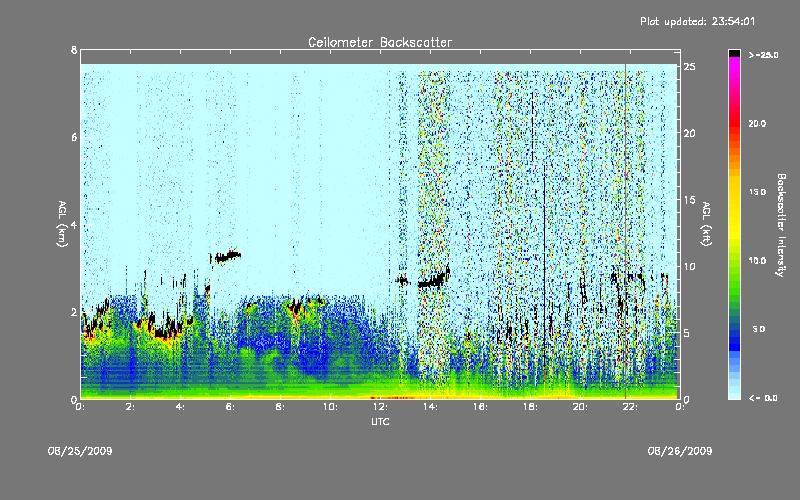Click the black cloud layer near 6 UTC
800x500 pixels.
(227, 256)
